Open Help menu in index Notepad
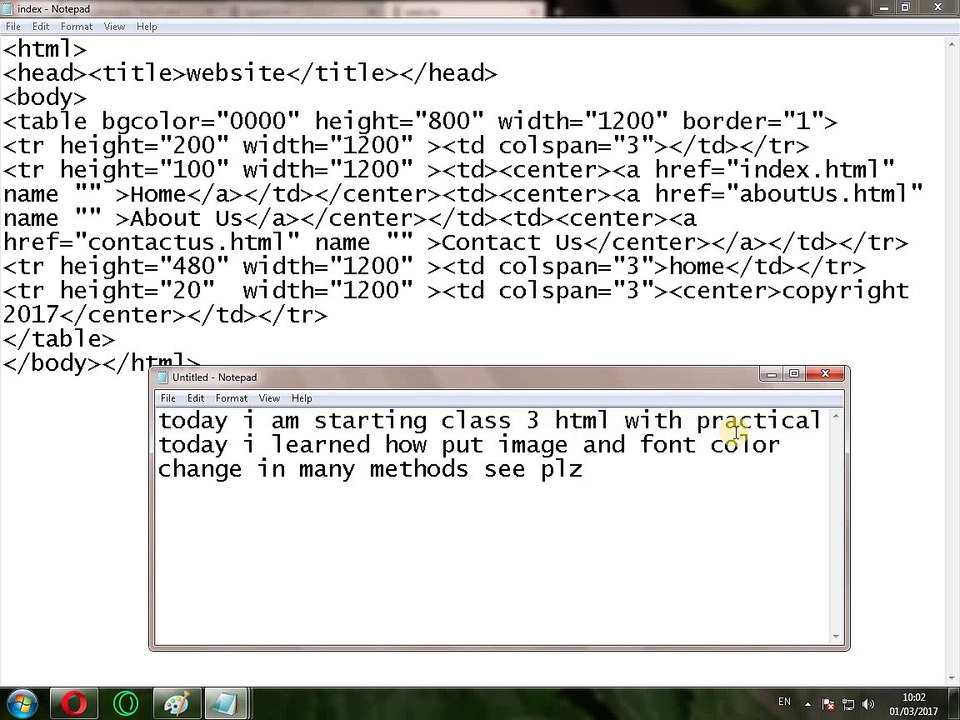Viewport: 960px width, 720px height. (x=146, y=26)
